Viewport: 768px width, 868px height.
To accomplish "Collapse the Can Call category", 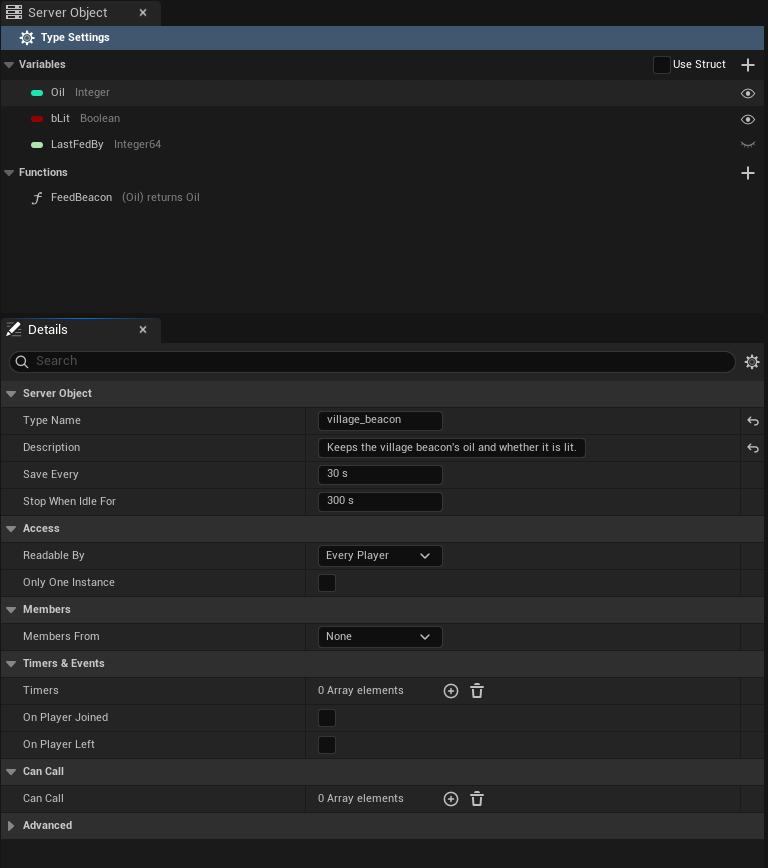I will point(11,772).
